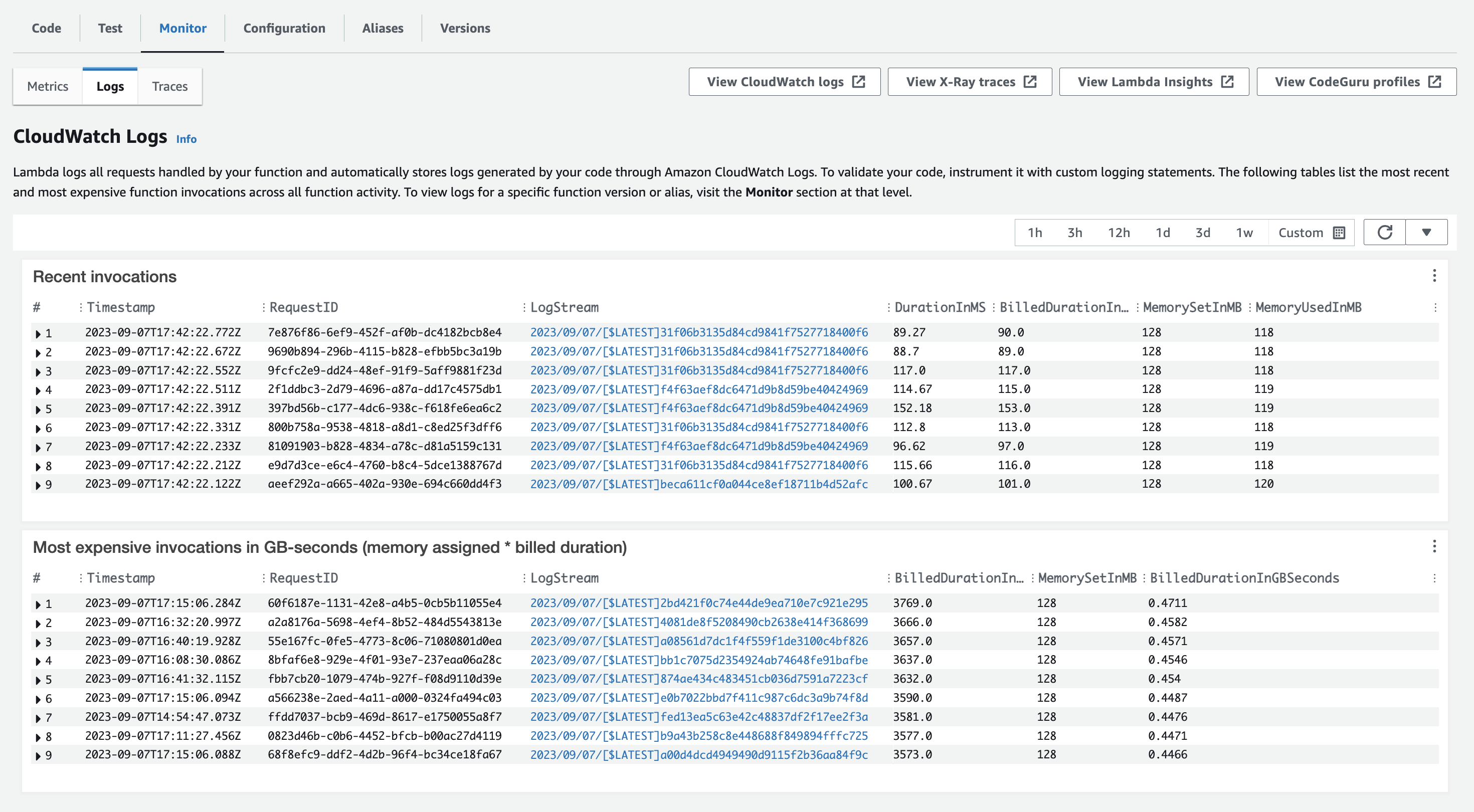This screenshot has height=812, width=1474.
Task: Open View Lambda Insights button
Action: (1154, 82)
